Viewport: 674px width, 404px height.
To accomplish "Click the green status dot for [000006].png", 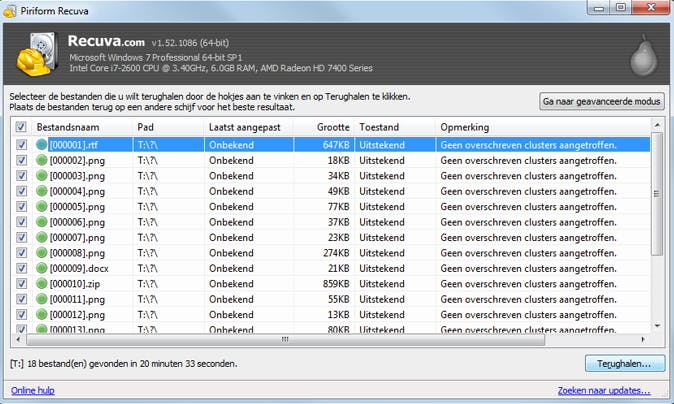I will [x=42, y=222].
